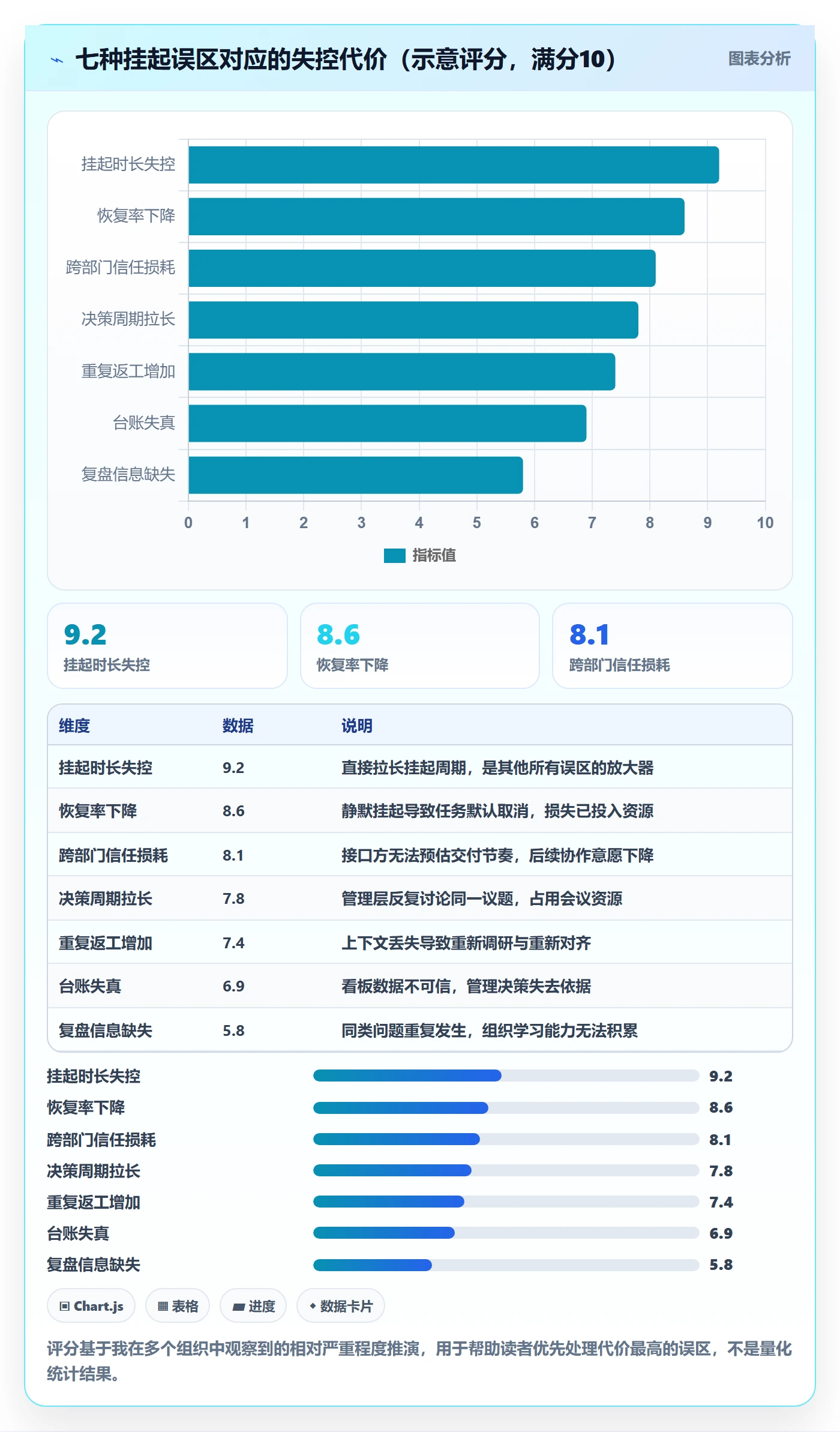The width and height of the screenshot is (840, 1432).
Task: Click the 7.4 value beside progress bar
Action: [x=721, y=1202]
